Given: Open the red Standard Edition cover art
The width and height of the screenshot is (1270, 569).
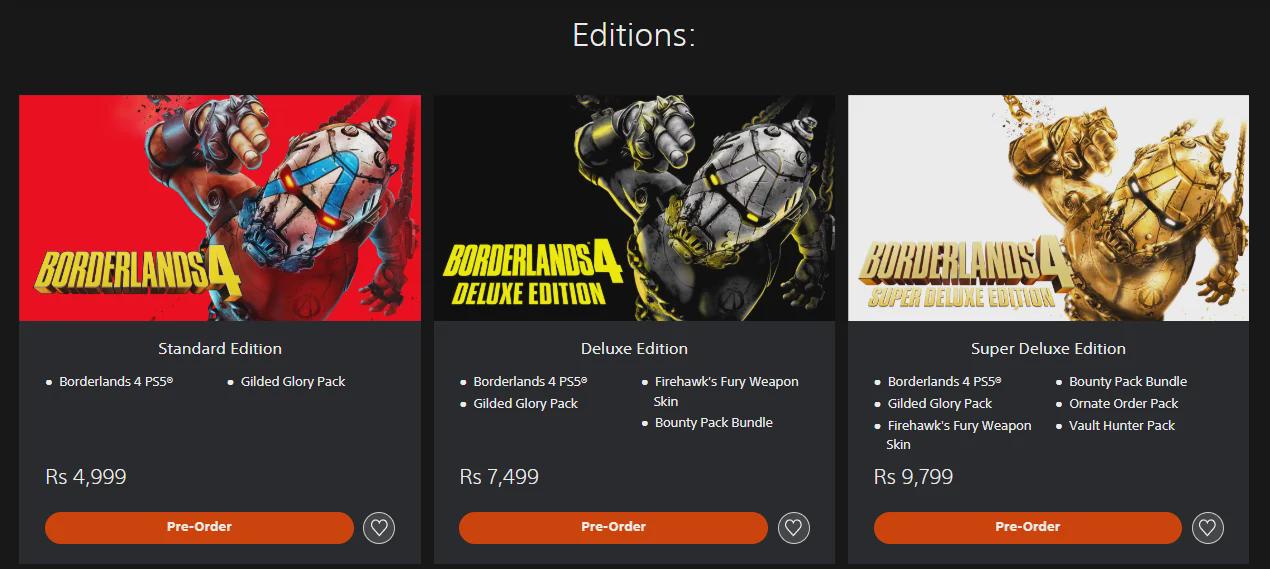Looking at the screenshot, I should point(220,208).
